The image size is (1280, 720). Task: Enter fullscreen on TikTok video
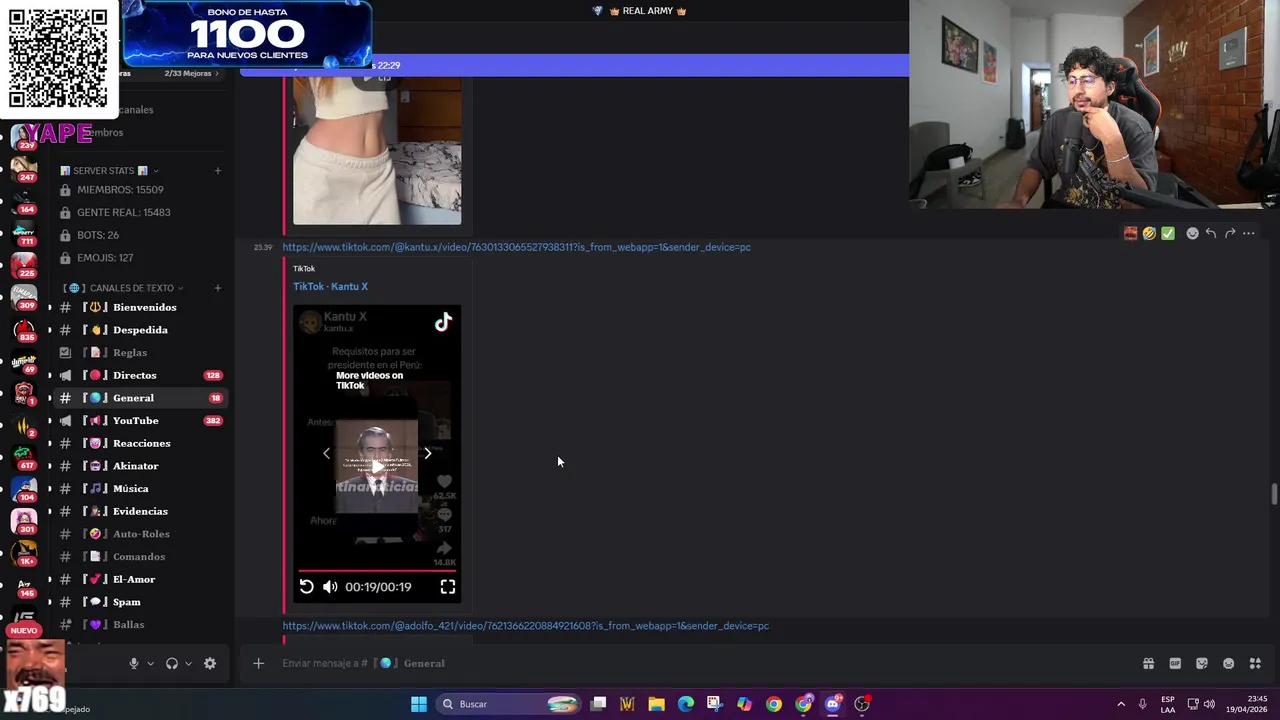coord(448,587)
